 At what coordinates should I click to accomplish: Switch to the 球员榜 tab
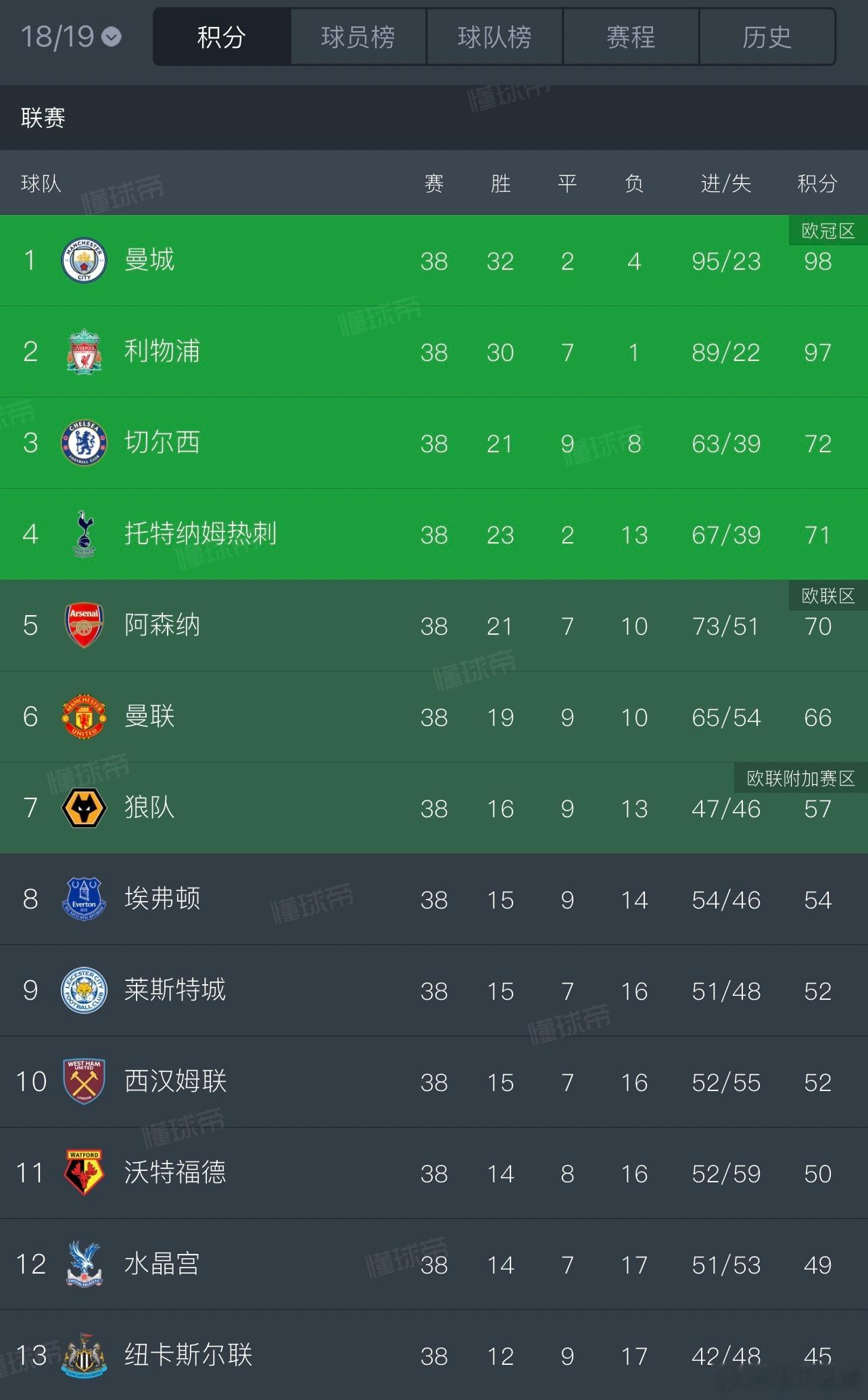[x=358, y=37]
